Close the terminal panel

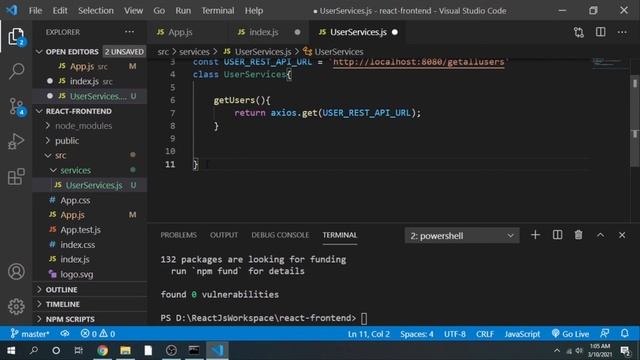click(622, 235)
